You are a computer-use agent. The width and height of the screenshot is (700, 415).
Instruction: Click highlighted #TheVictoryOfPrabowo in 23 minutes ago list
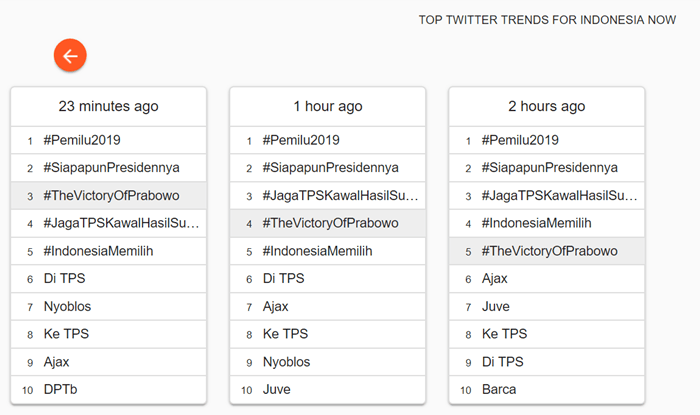tap(111, 195)
